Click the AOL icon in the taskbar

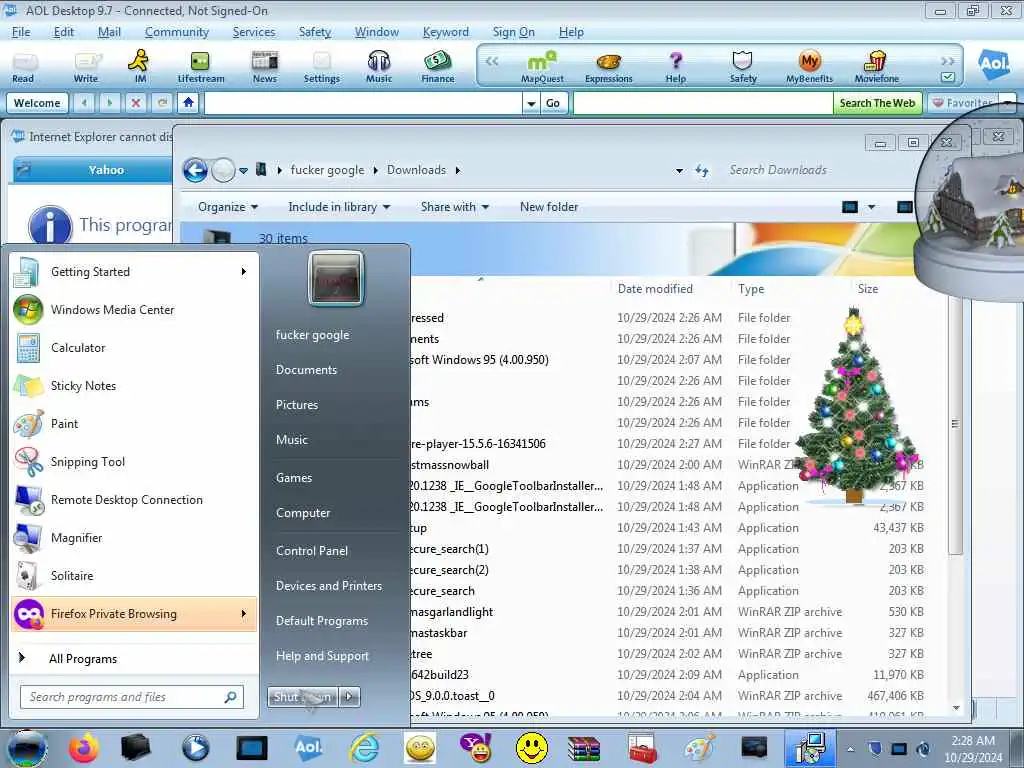click(x=308, y=748)
